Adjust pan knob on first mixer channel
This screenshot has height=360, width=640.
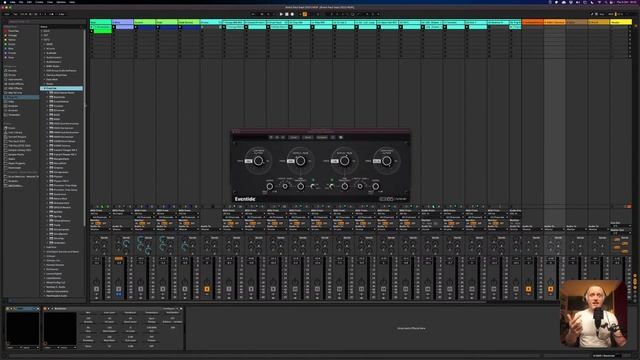click(96, 282)
